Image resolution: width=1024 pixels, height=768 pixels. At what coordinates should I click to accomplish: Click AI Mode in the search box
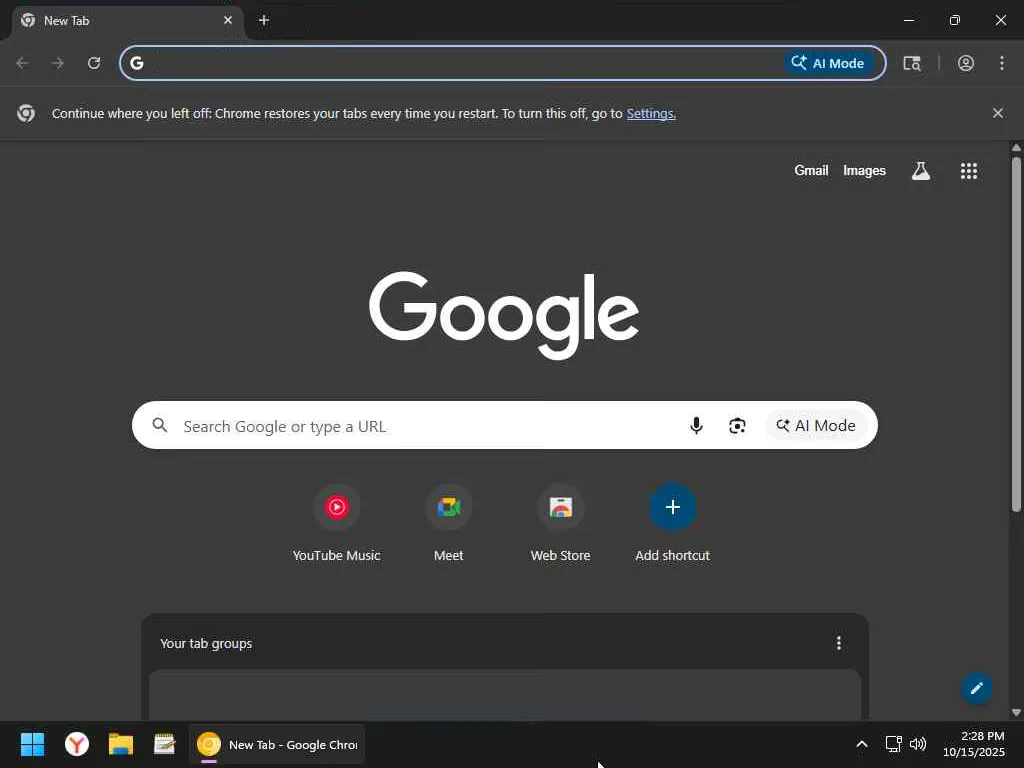pos(816,426)
